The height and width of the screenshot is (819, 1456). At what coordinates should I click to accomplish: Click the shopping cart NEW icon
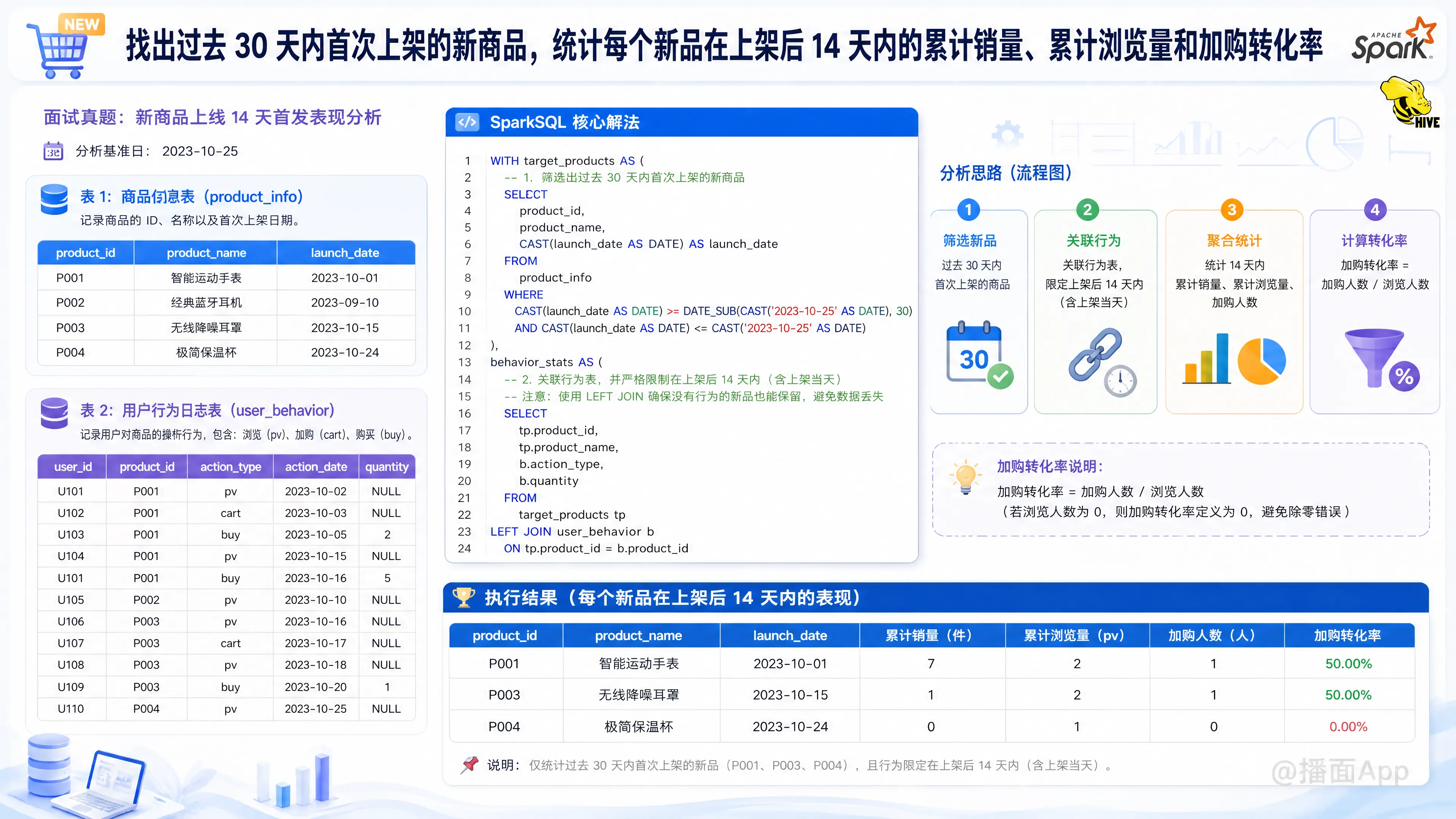(x=65, y=46)
